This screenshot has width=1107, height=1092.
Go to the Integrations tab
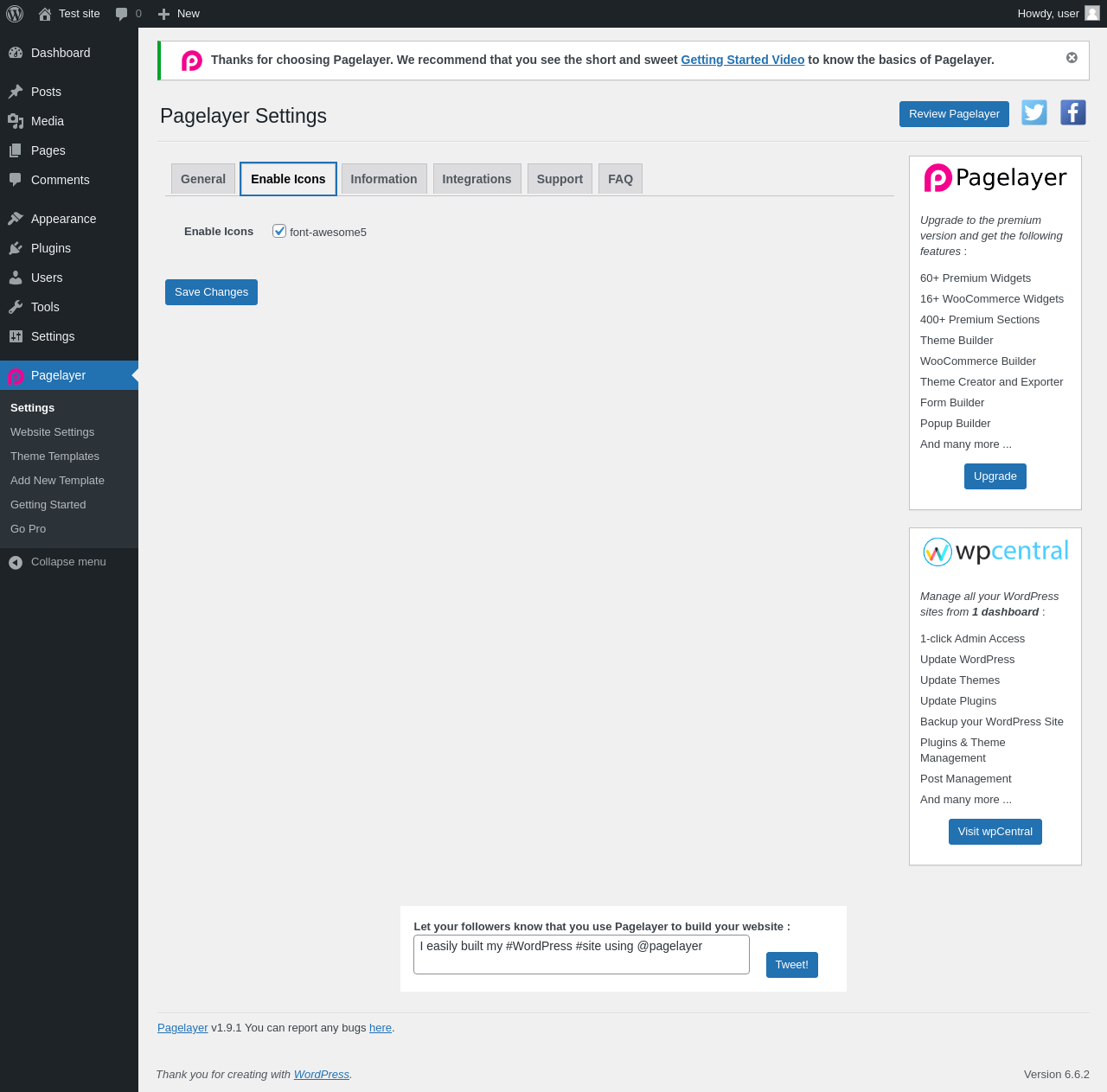(477, 179)
